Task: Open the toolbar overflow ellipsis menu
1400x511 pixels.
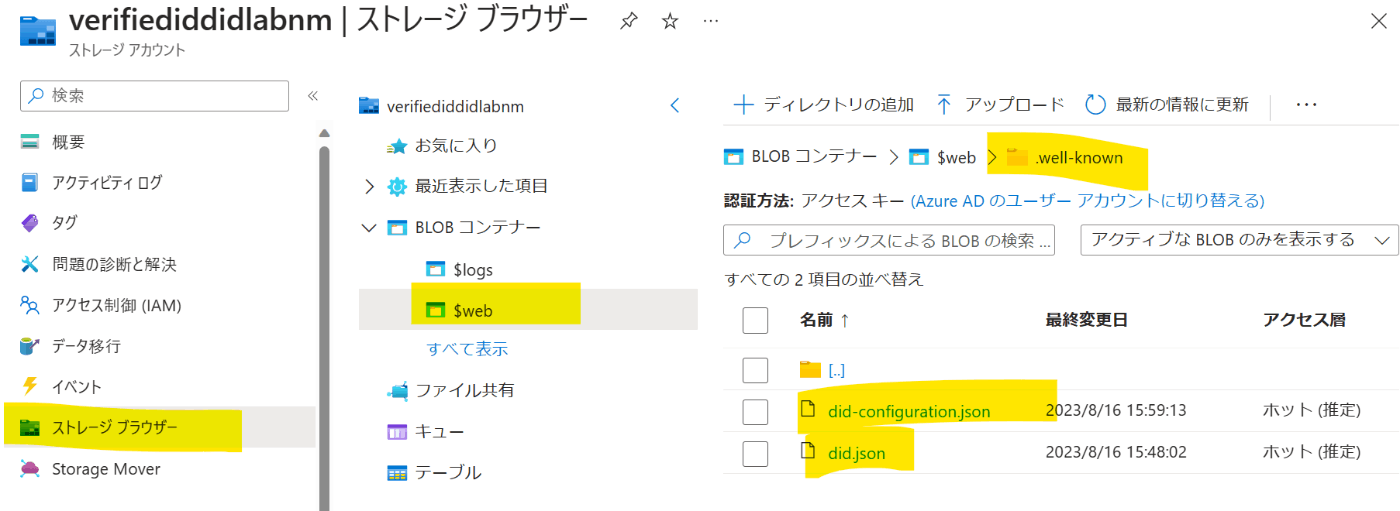Action: click(1306, 104)
